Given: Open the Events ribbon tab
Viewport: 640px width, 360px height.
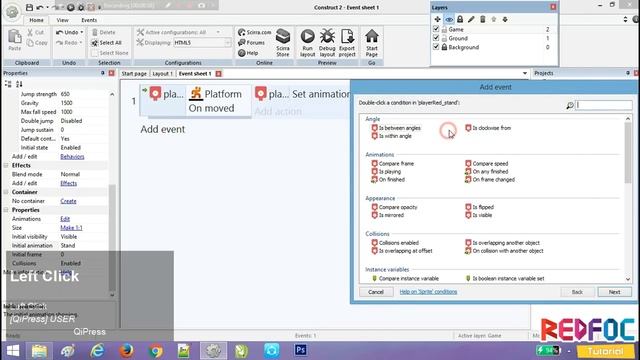Looking at the screenshot, I should click(89, 20).
